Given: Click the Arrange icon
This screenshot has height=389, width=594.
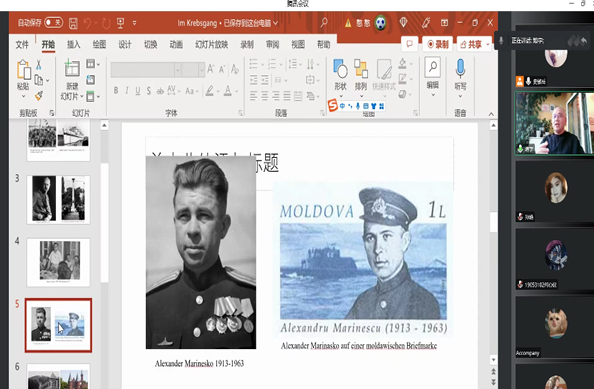Looking at the screenshot, I should pos(361,69).
